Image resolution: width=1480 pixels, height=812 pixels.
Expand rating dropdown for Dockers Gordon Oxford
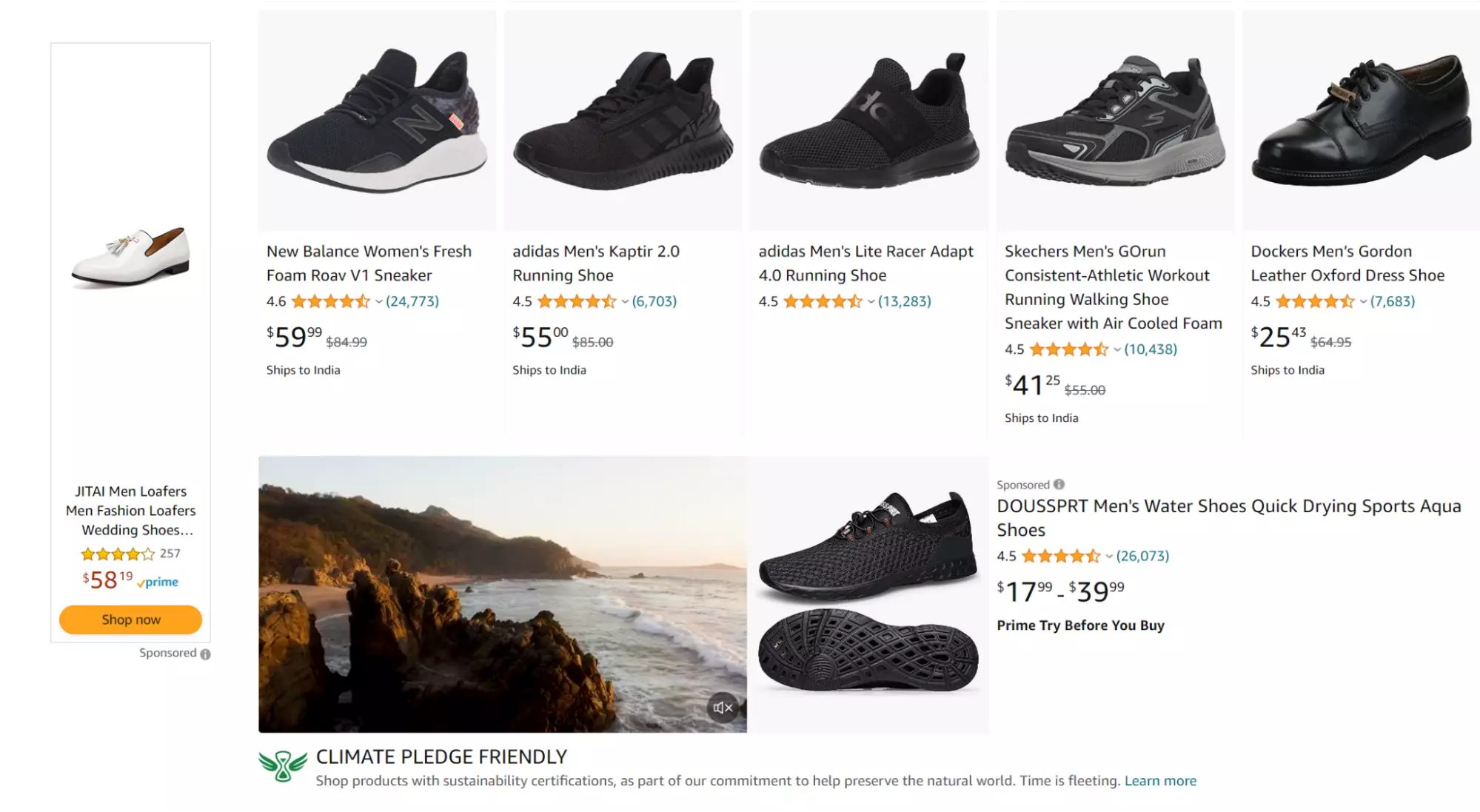[1362, 302]
